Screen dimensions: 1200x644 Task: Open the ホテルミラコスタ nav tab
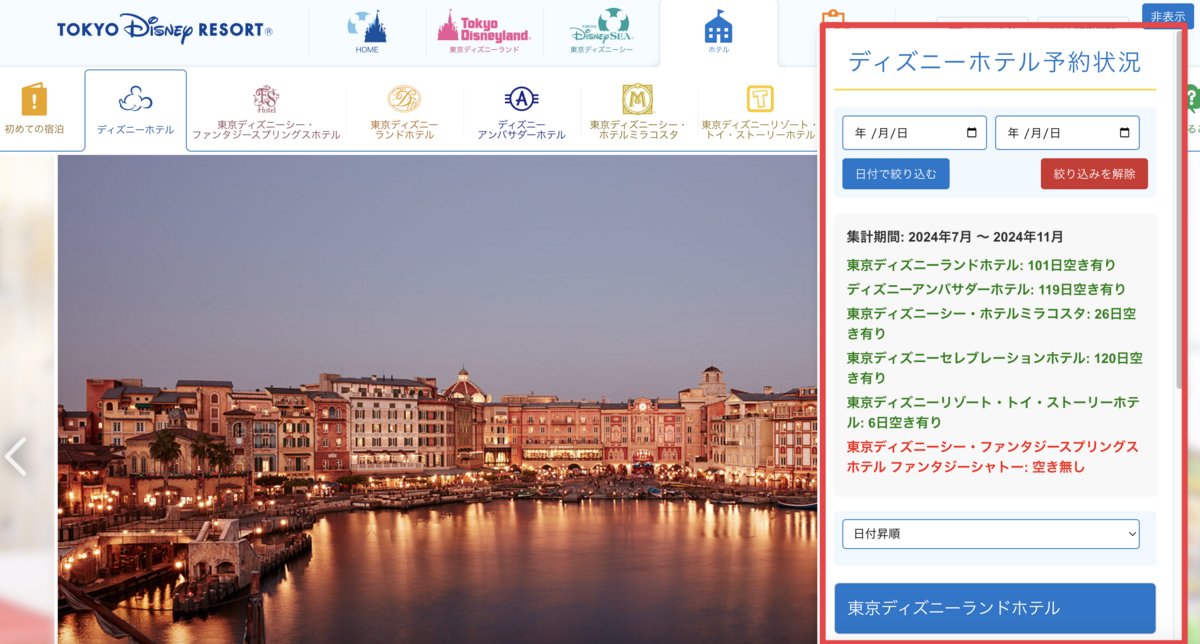pyautogui.click(x=637, y=112)
